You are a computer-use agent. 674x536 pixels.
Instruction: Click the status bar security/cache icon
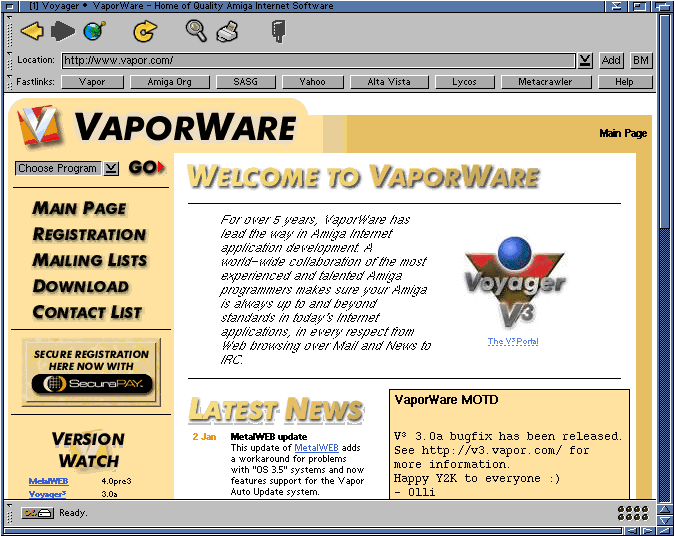coord(38,513)
